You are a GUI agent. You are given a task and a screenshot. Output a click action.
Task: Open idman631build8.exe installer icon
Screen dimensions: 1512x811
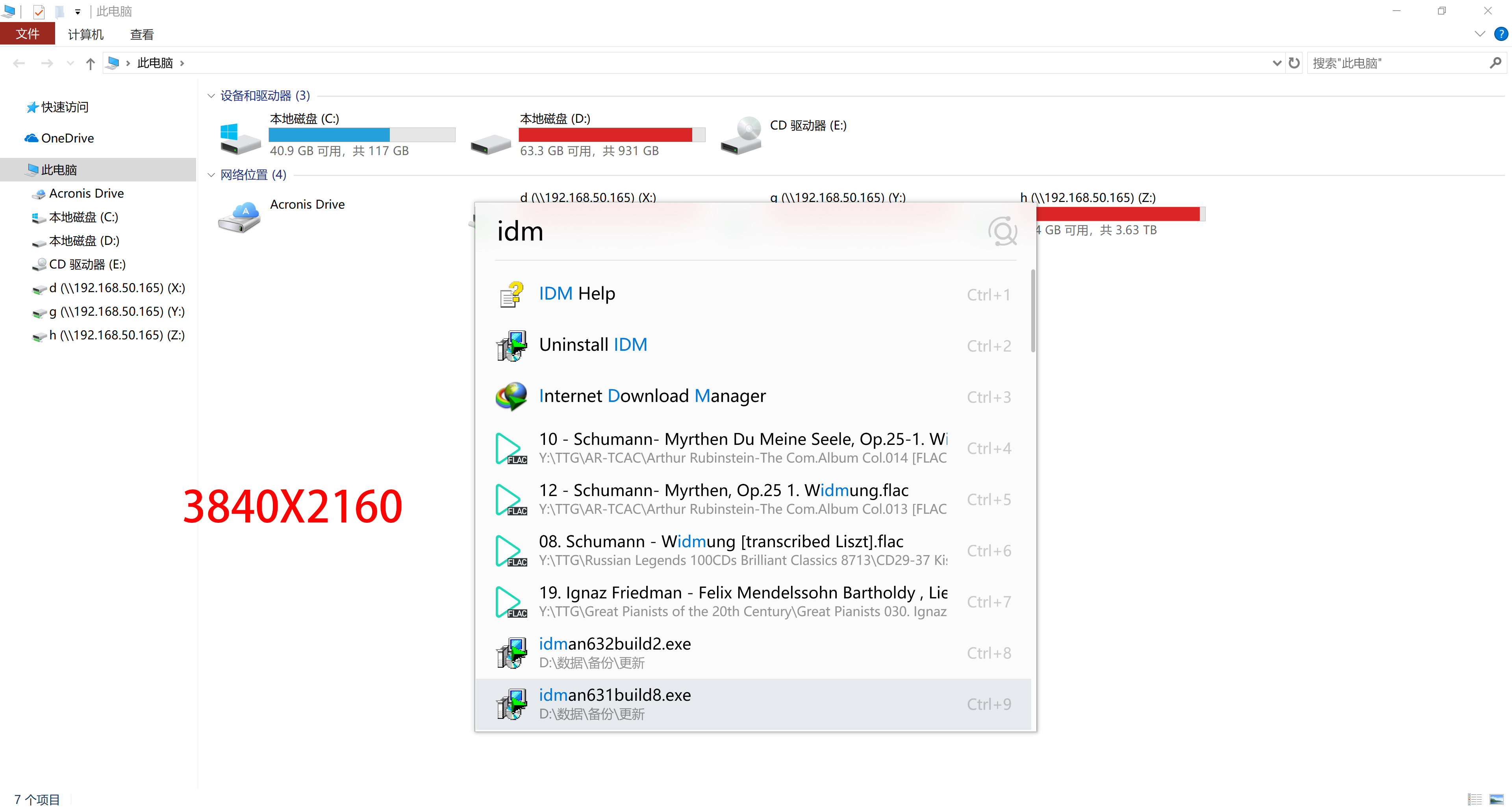click(x=512, y=704)
